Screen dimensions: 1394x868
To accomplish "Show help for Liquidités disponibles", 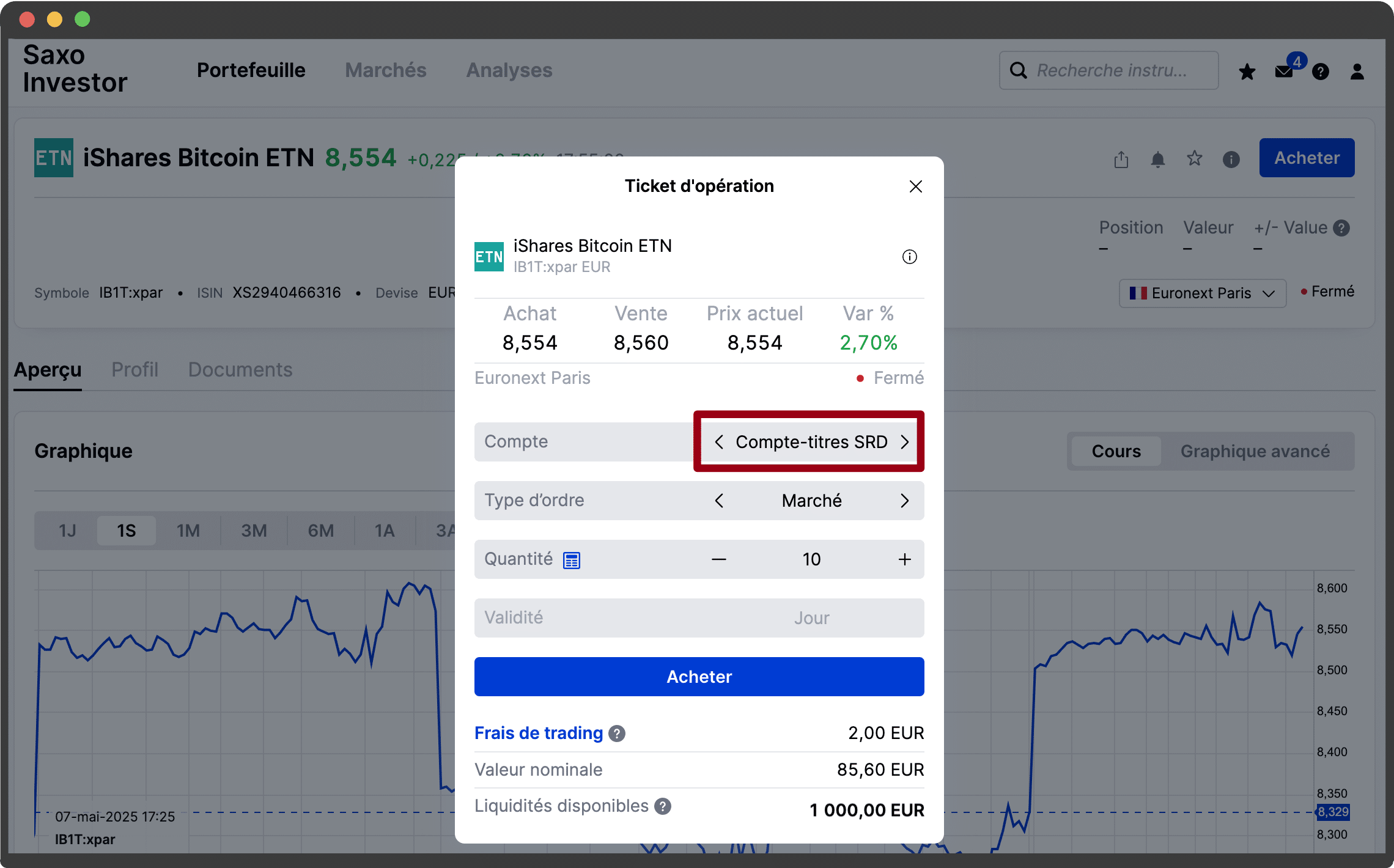I will pyautogui.click(x=663, y=806).
